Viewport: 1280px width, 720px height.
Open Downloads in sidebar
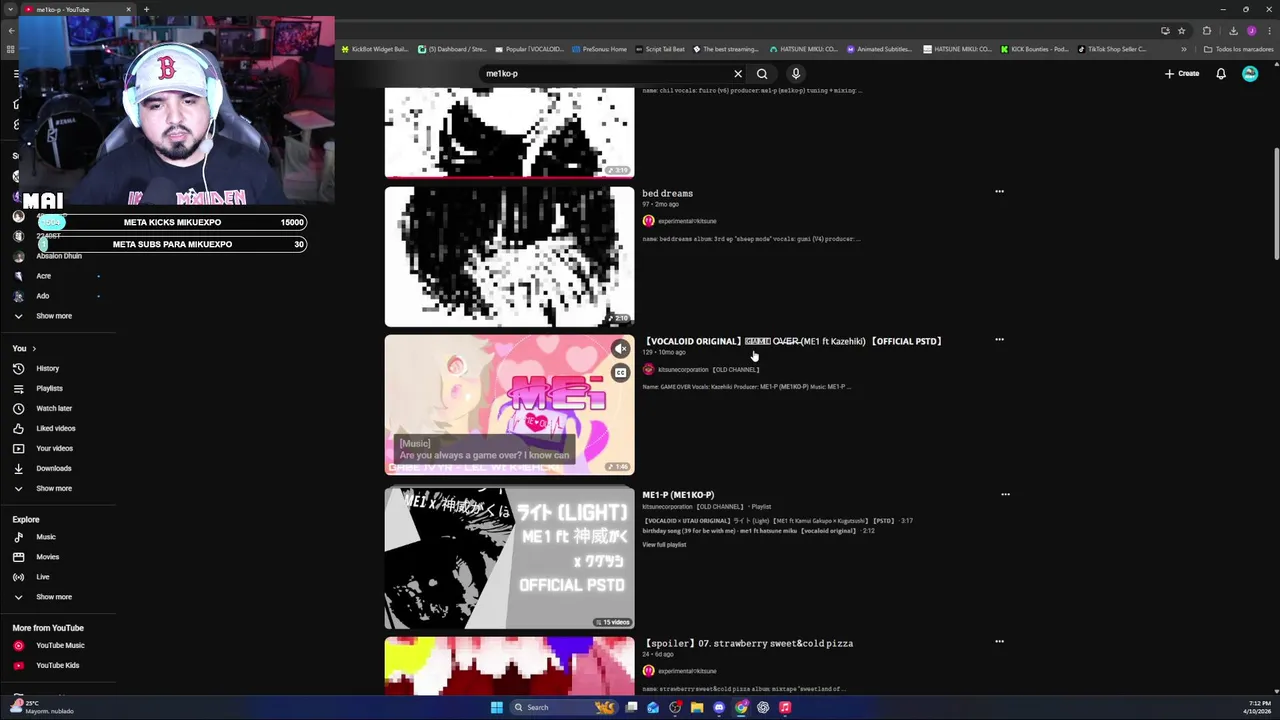[54, 469]
